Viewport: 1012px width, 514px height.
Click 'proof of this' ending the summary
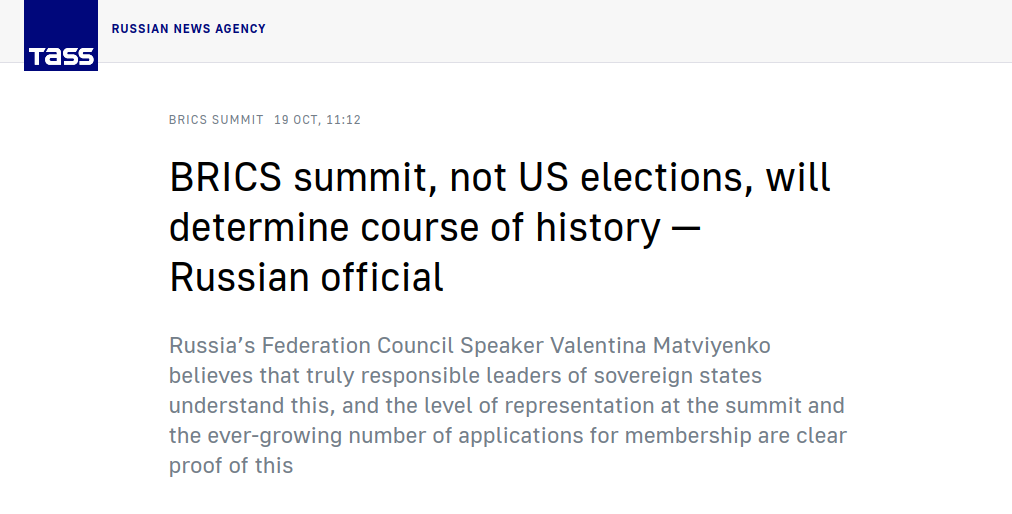(231, 466)
